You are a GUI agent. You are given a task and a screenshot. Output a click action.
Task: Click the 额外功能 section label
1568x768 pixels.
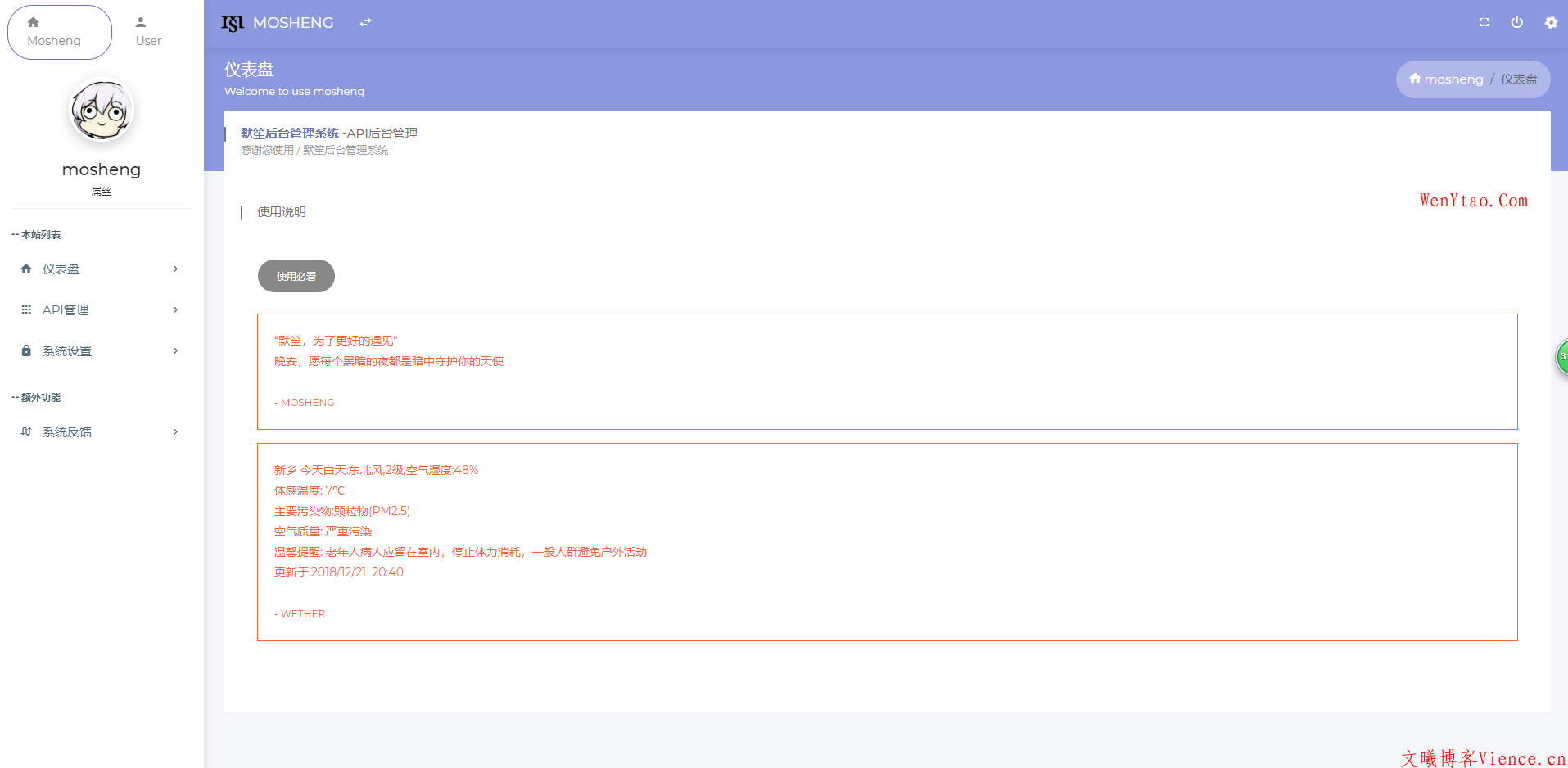tap(41, 398)
